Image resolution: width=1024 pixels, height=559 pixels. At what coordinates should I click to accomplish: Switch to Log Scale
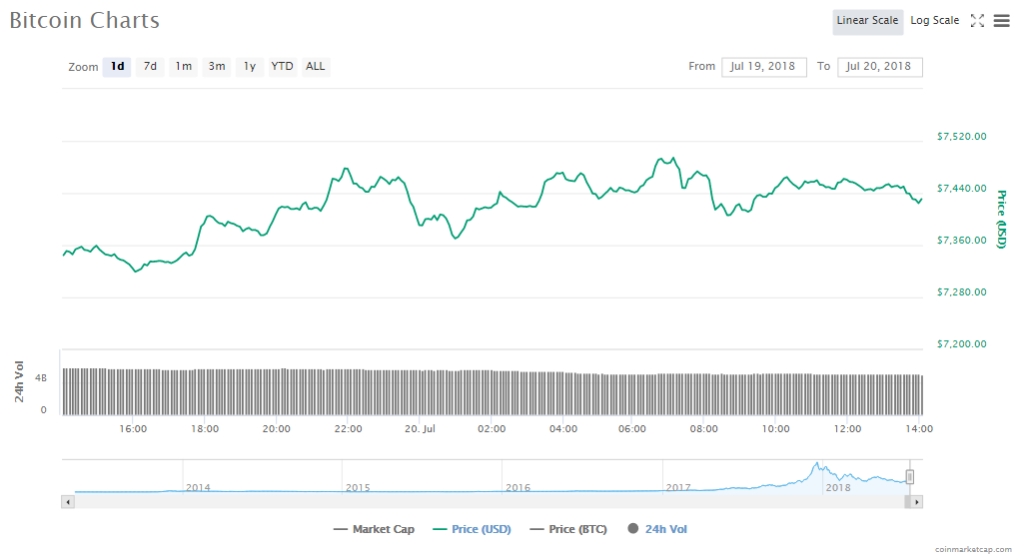pyautogui.click(x=934, y=21)
